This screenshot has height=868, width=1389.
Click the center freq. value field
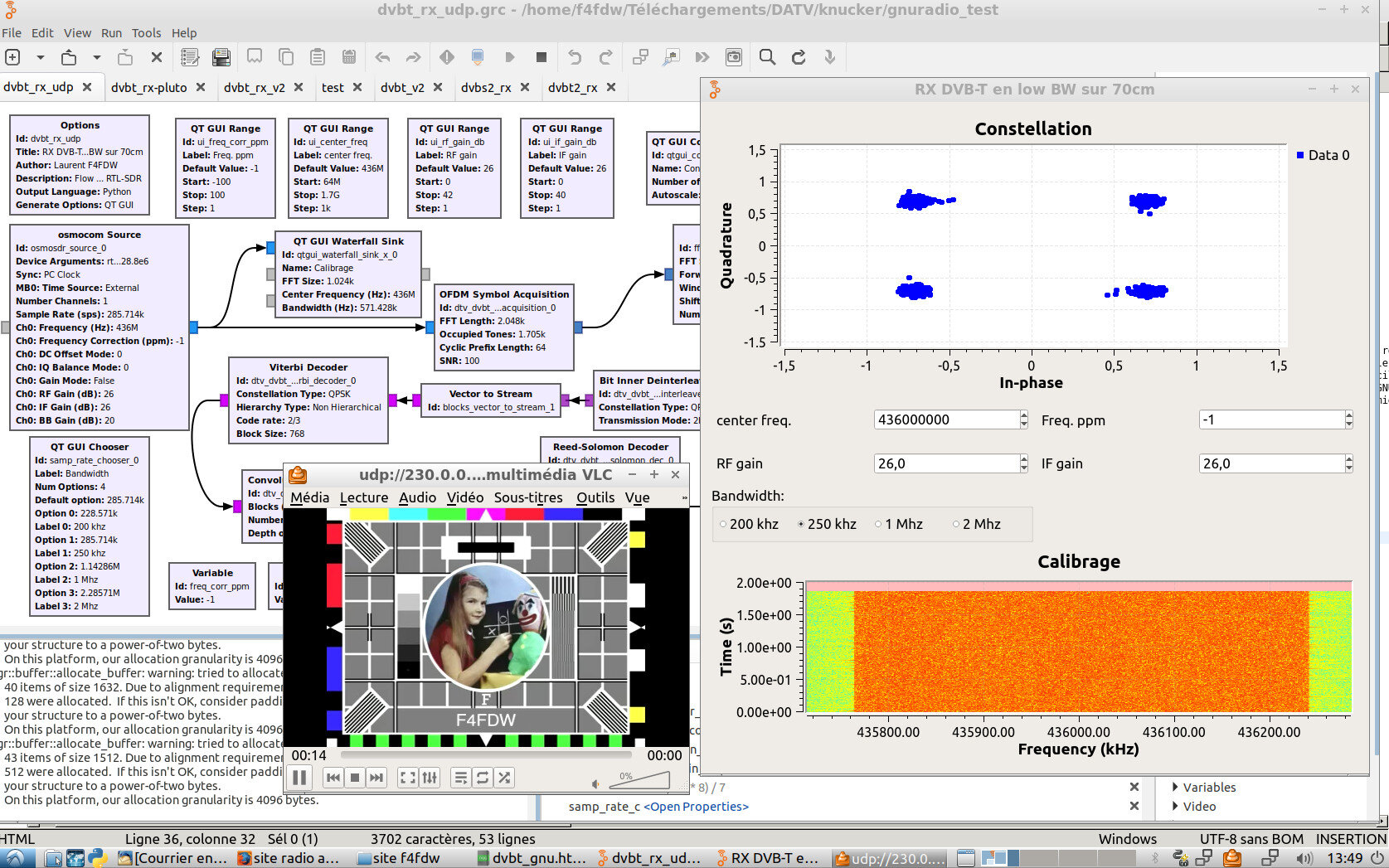point(946,419)
